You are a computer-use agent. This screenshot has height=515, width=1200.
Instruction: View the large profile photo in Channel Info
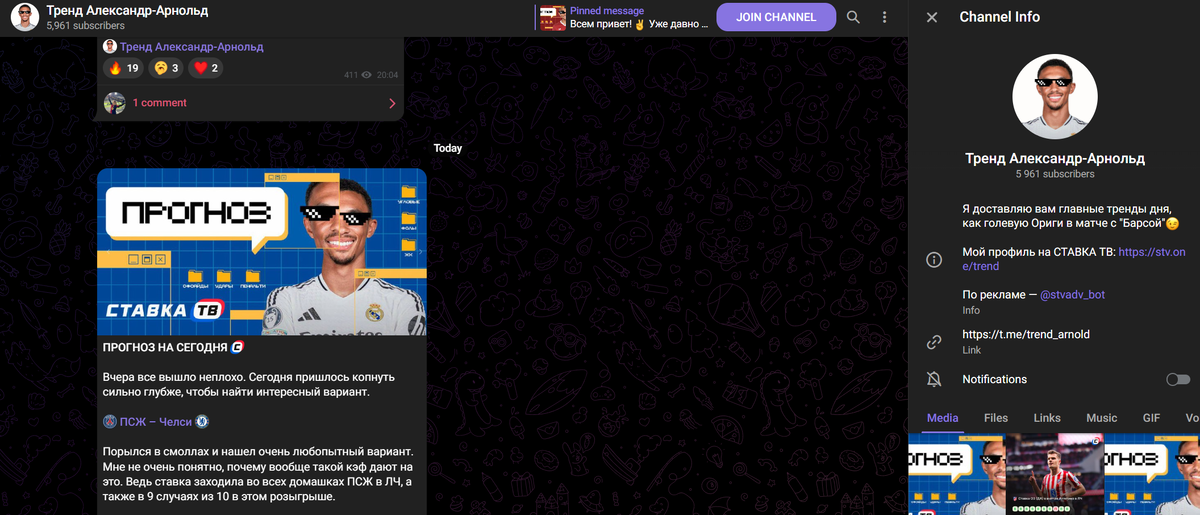[1055, 96]
